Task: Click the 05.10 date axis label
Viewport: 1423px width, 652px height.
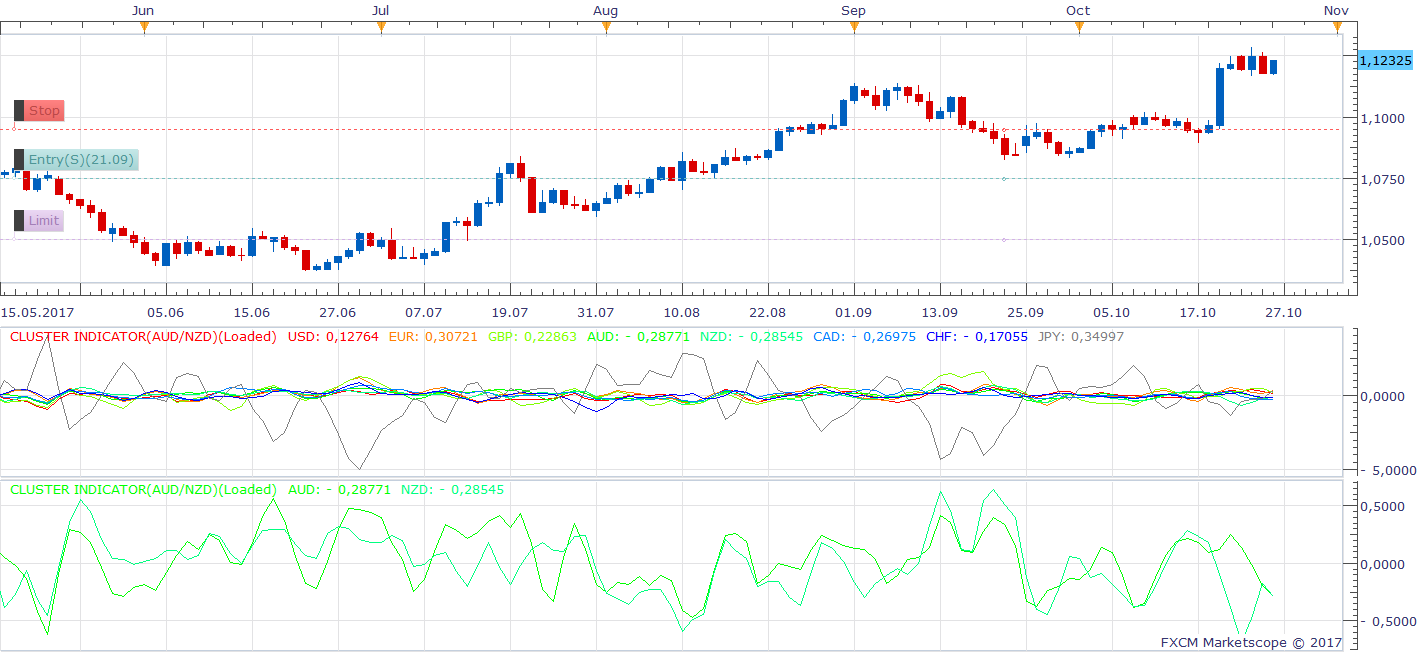Action: [x=1112, y=313]
